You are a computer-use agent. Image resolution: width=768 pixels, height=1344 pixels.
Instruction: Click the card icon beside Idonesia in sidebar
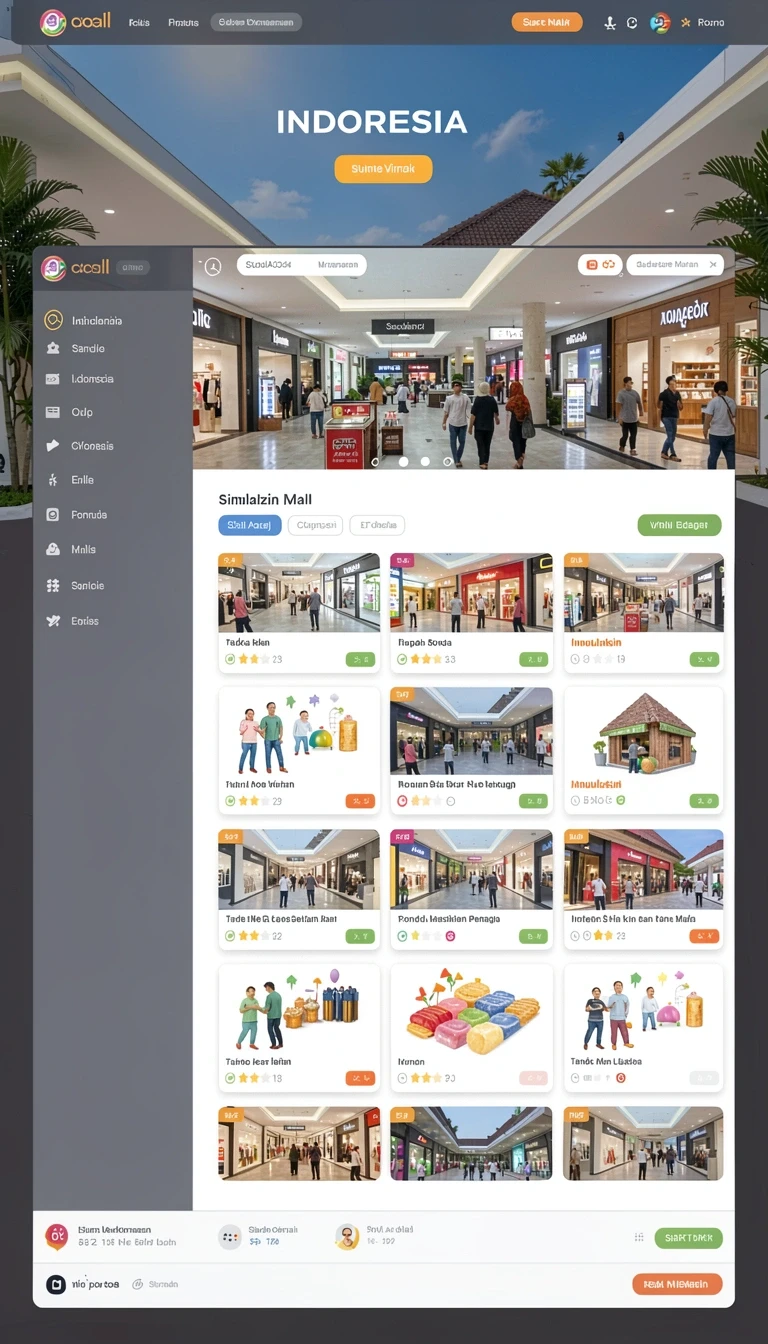point(53,379)
